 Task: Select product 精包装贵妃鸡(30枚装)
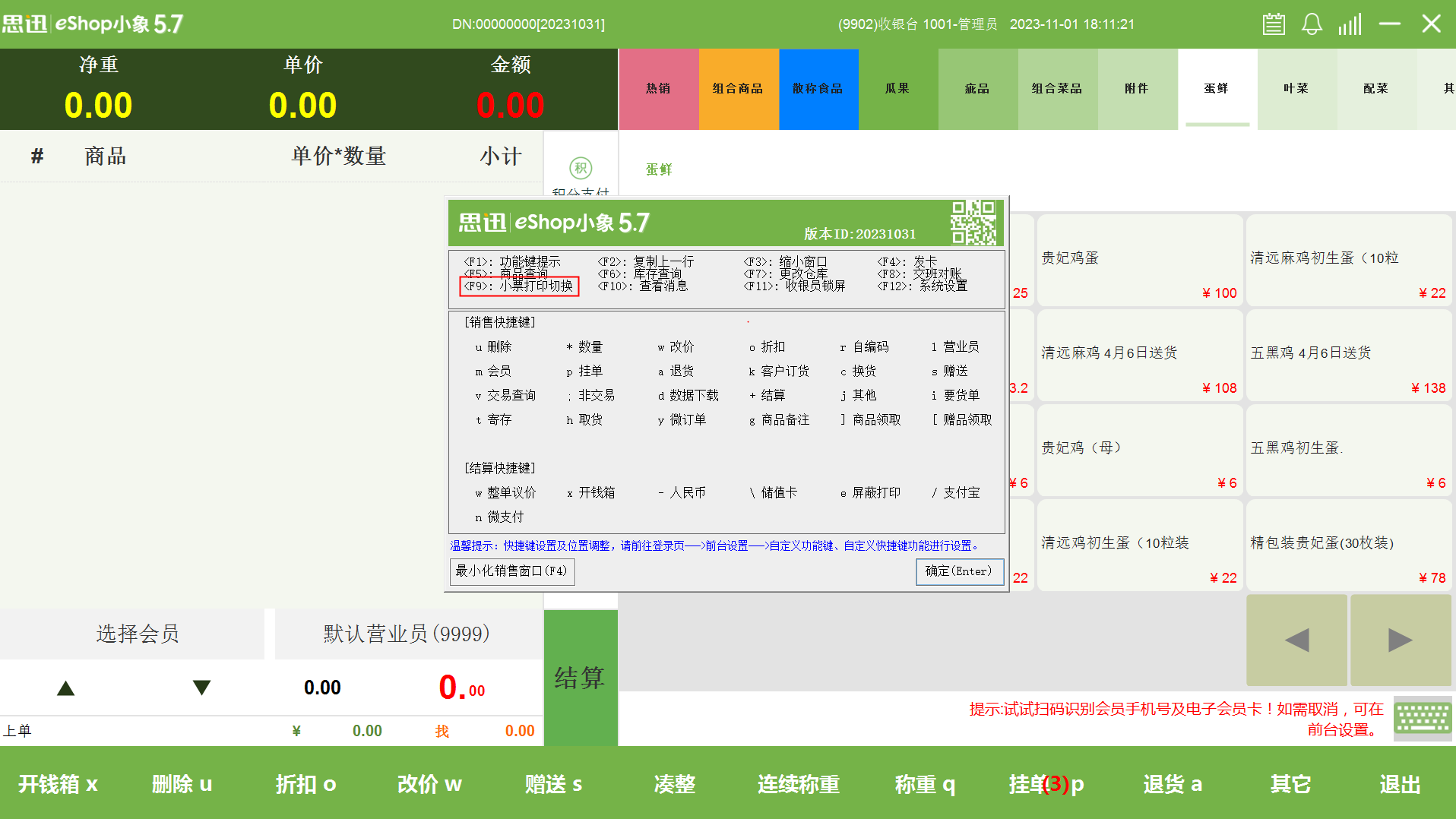[1349, 545]
